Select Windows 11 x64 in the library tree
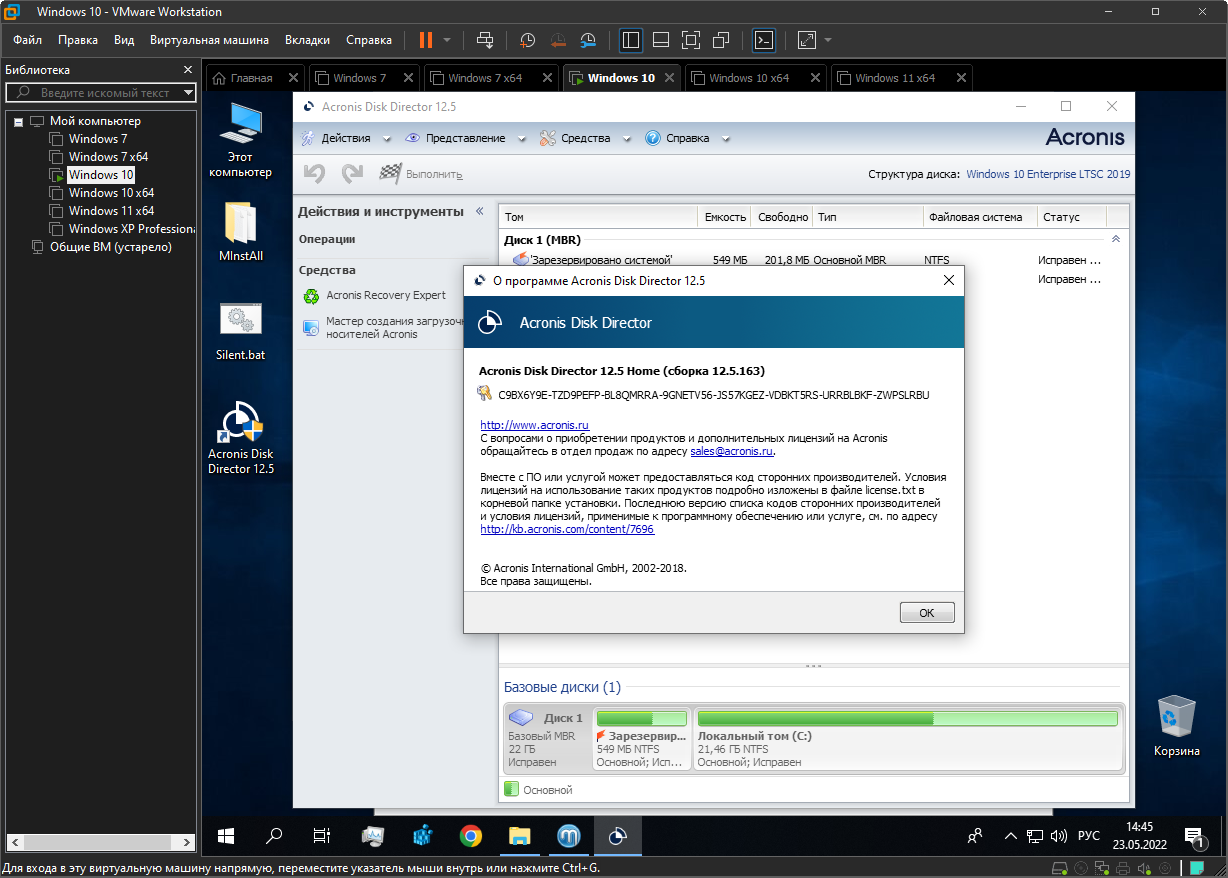The width and height of the screenshot is (1228, 878). [x=111, y=211]
